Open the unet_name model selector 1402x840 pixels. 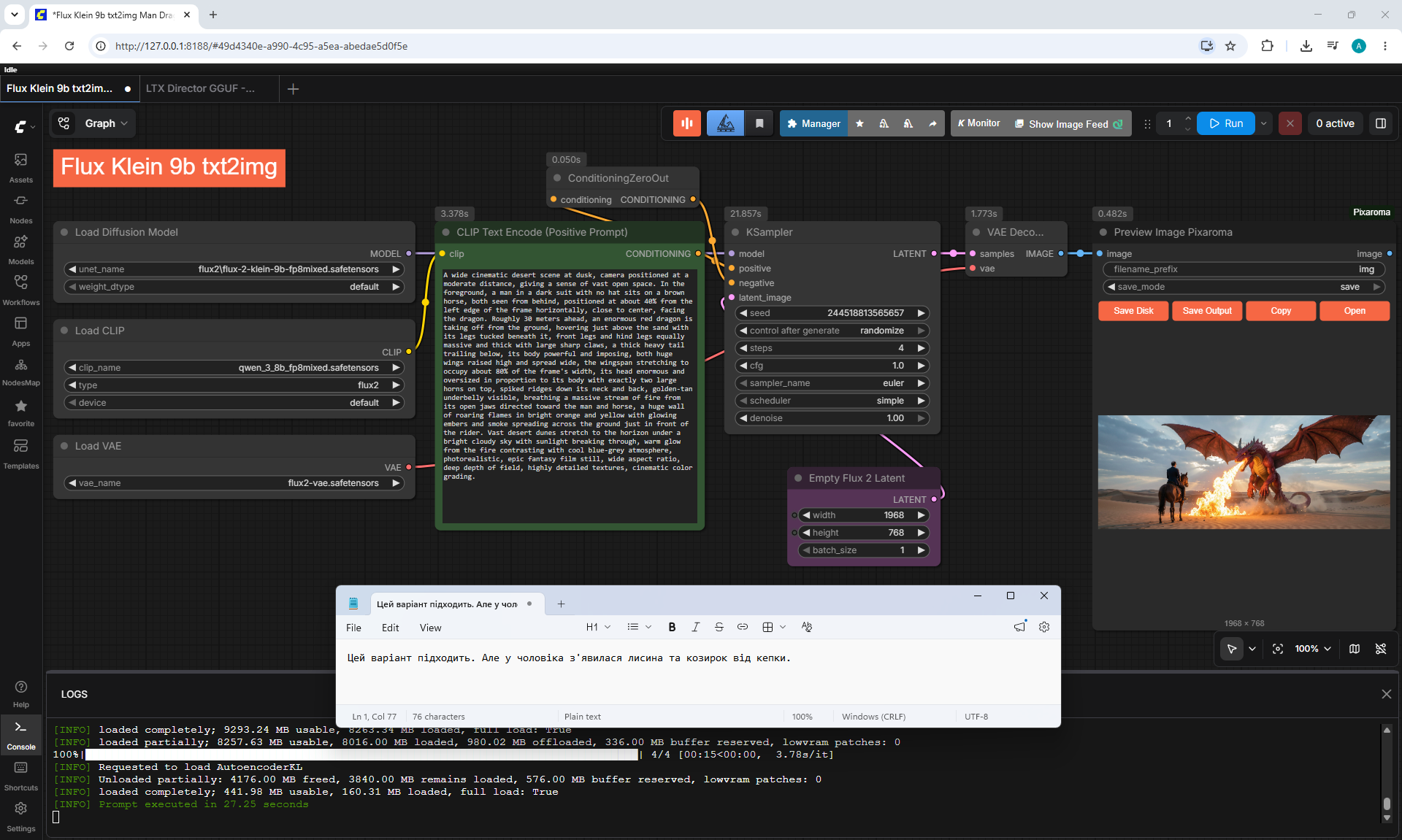[x=234, y=269]
